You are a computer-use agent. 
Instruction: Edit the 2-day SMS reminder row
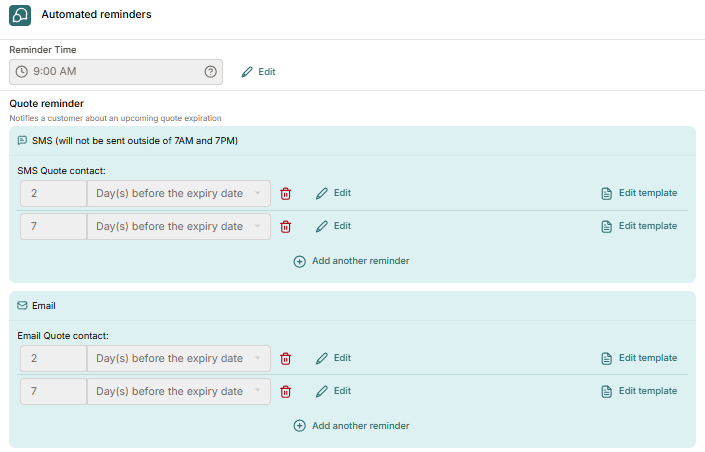pos(333,193)
